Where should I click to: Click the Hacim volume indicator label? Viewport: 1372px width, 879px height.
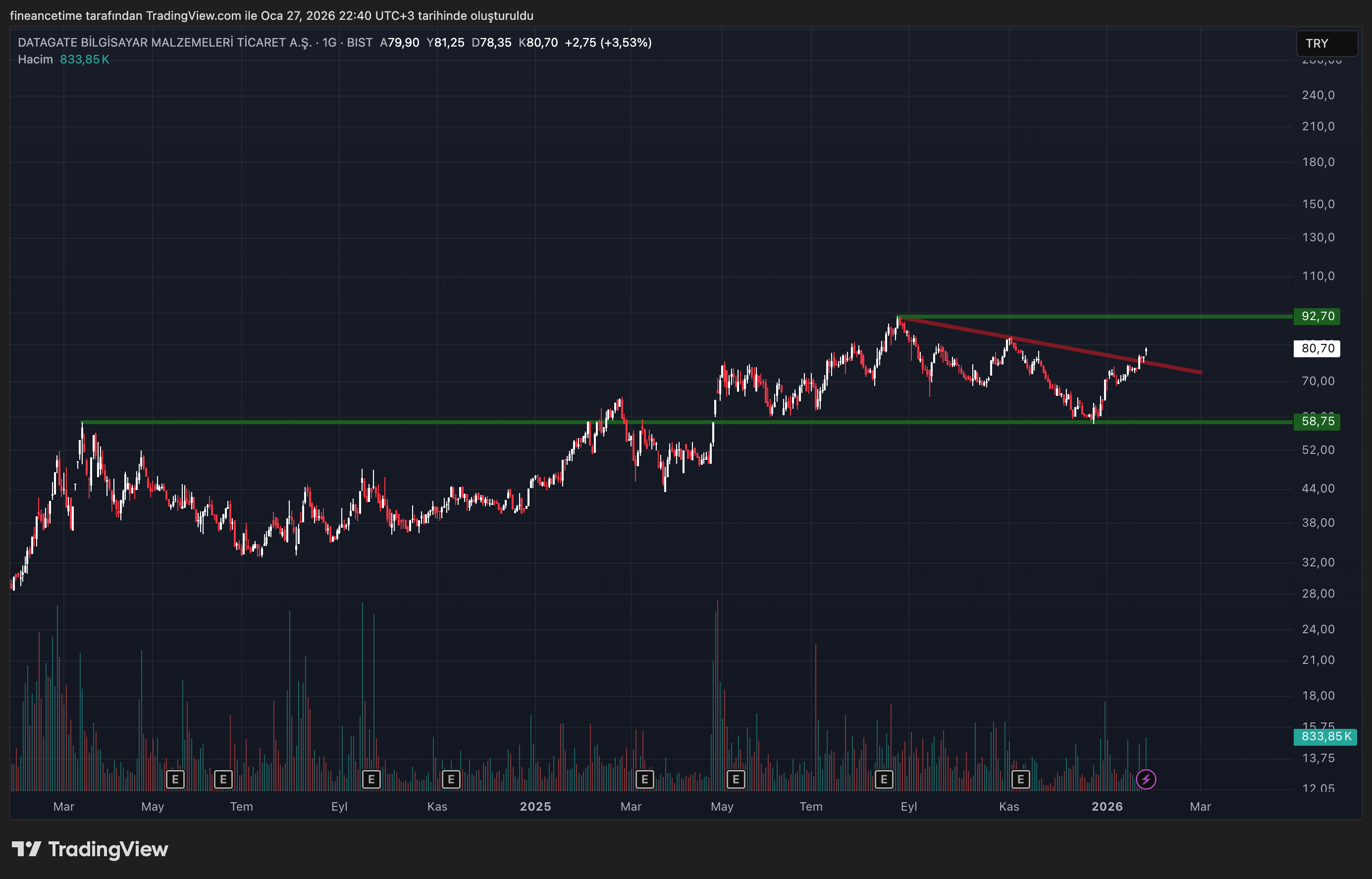[35, 59]
